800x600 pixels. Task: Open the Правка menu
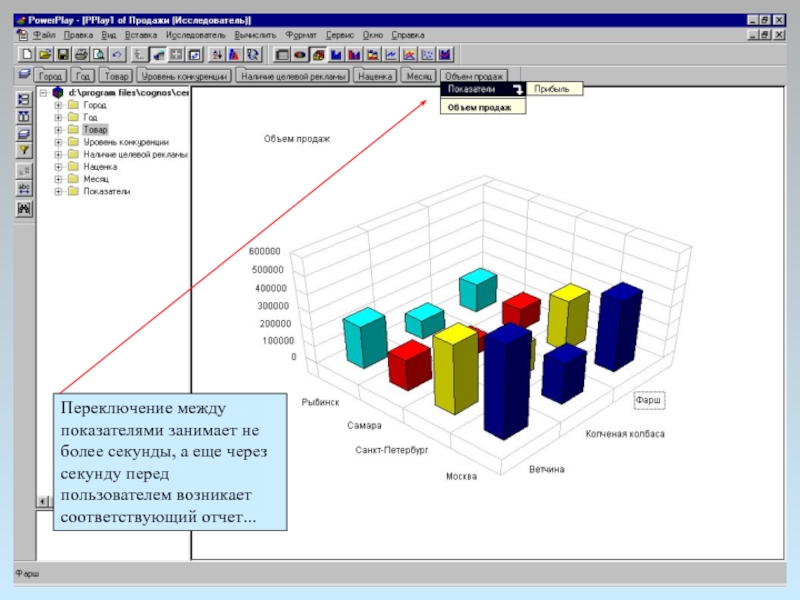pyautogui.click(x=78, y=35)
